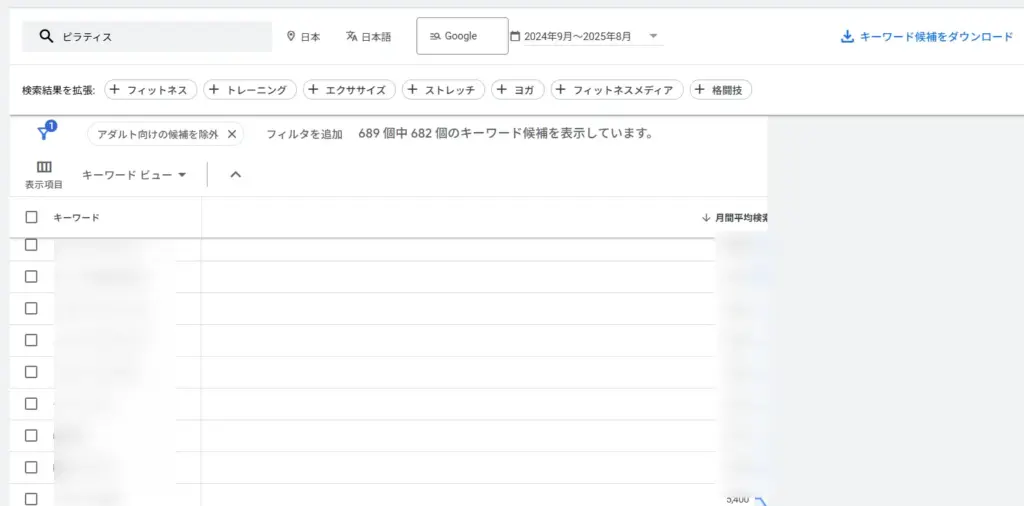Click download icon for keyword candidates
Screen dimensions: 1024x506
coord(847,37)
